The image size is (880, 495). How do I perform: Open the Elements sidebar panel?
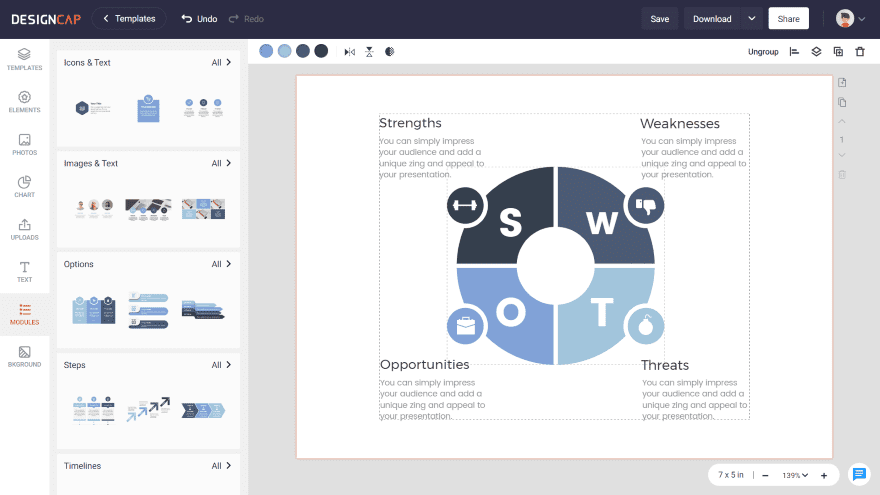pos(24,102)
